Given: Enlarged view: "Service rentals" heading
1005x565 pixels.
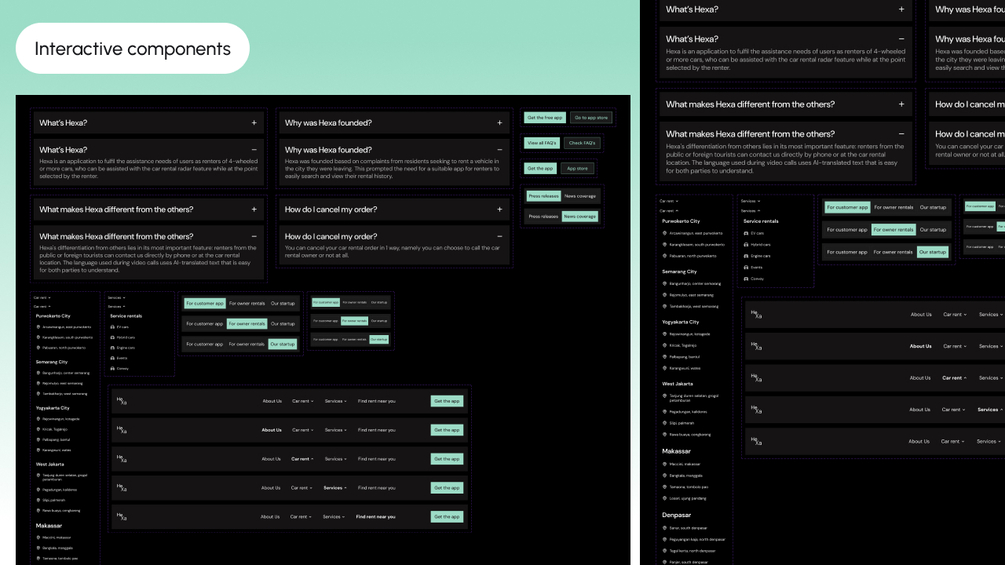Looking at the screenshot, I should [x=761, y=221].
